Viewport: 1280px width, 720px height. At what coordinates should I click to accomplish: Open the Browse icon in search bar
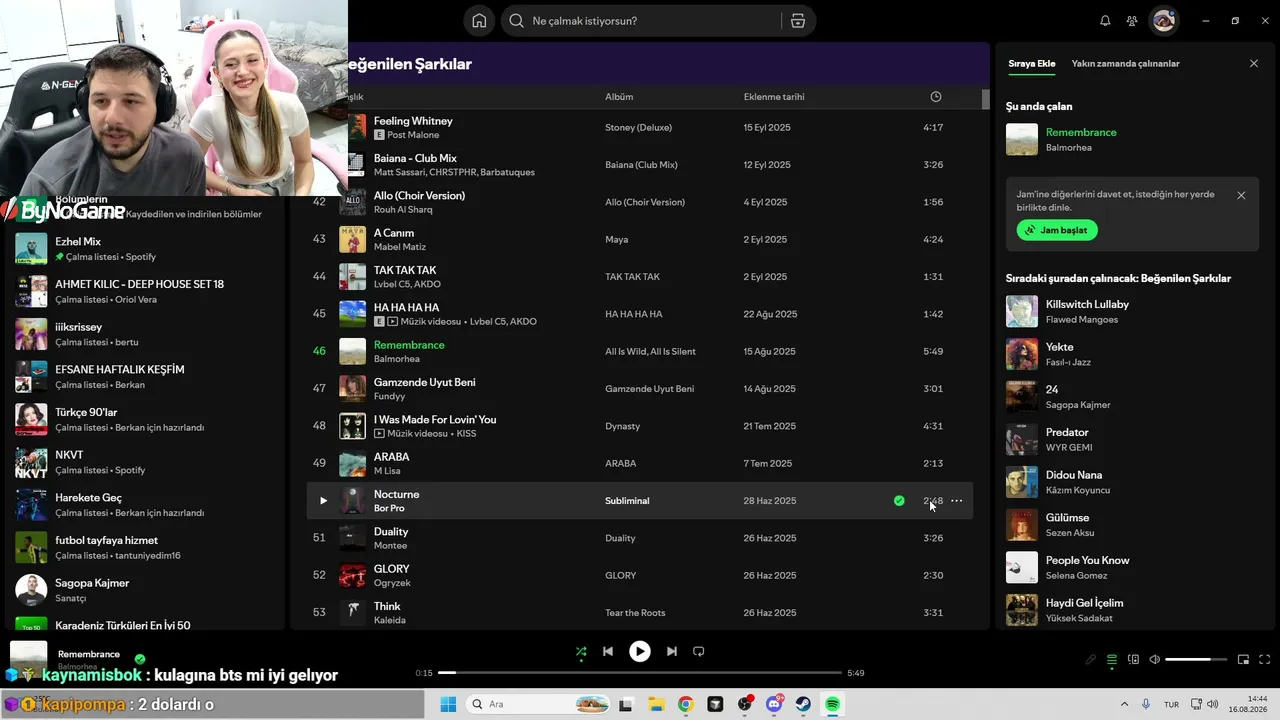point(797,21)
